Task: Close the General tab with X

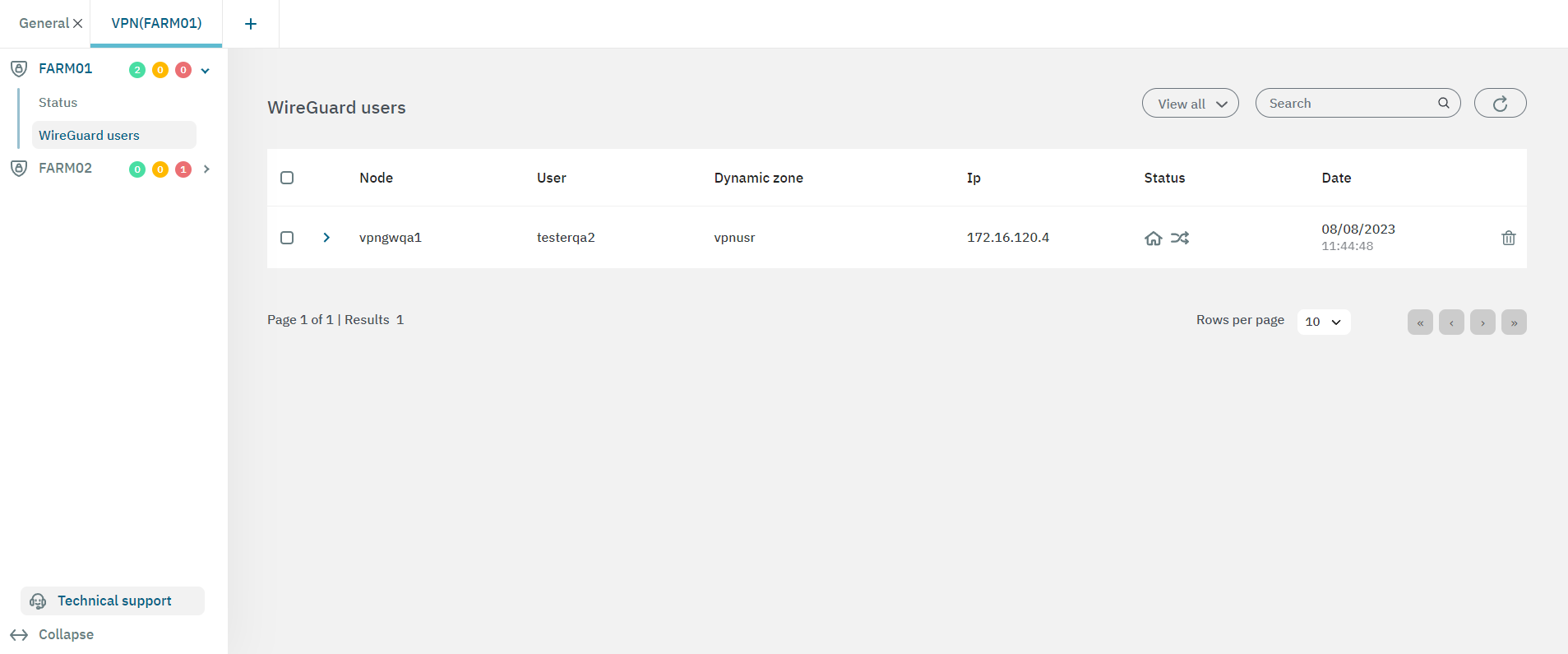Action: point(78,24)
